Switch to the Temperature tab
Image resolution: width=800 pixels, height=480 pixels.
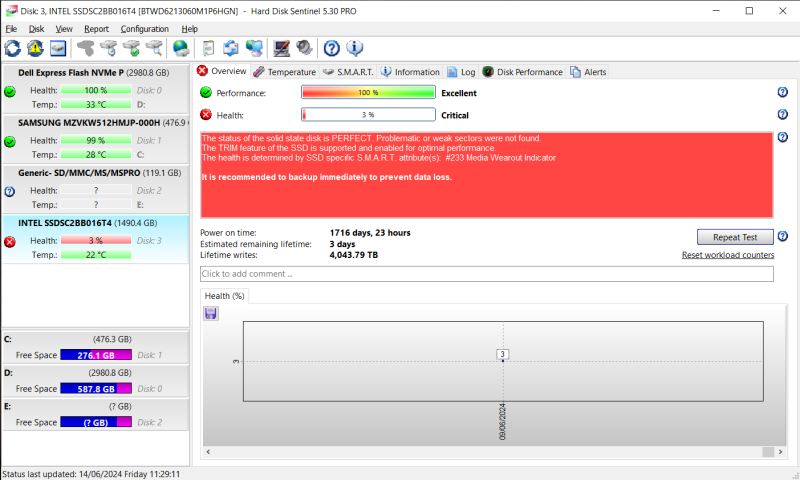point(285,72)
